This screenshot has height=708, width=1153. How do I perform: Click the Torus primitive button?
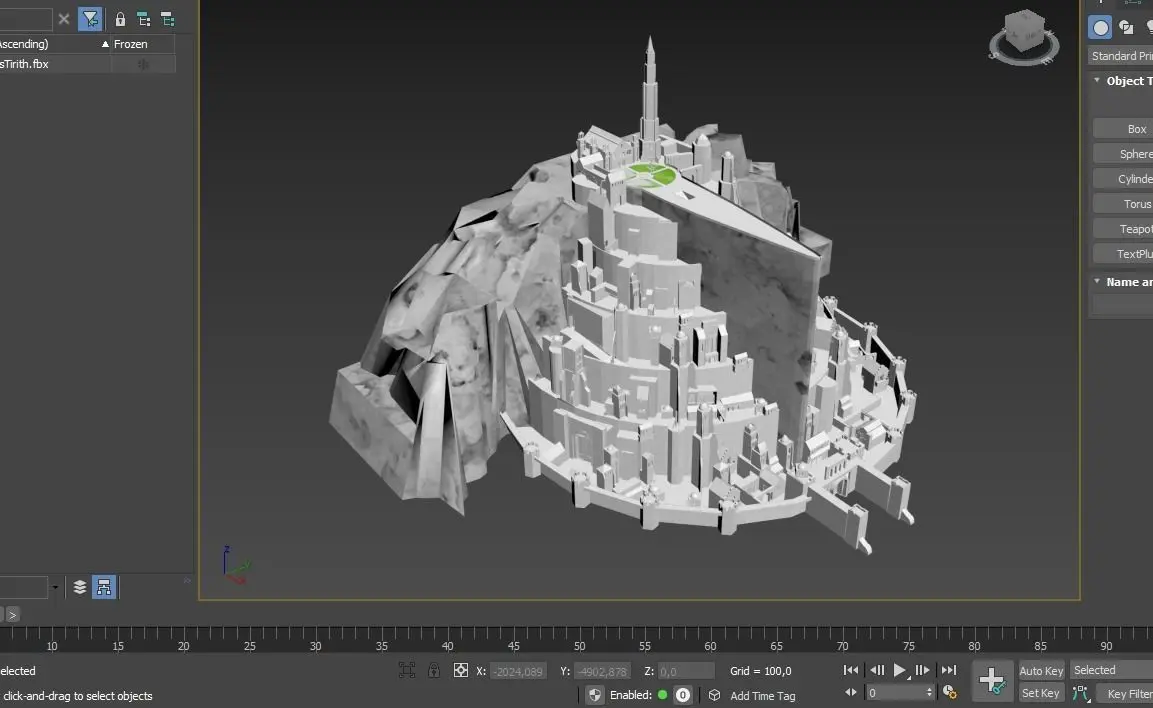click(x=1124, y=204)
